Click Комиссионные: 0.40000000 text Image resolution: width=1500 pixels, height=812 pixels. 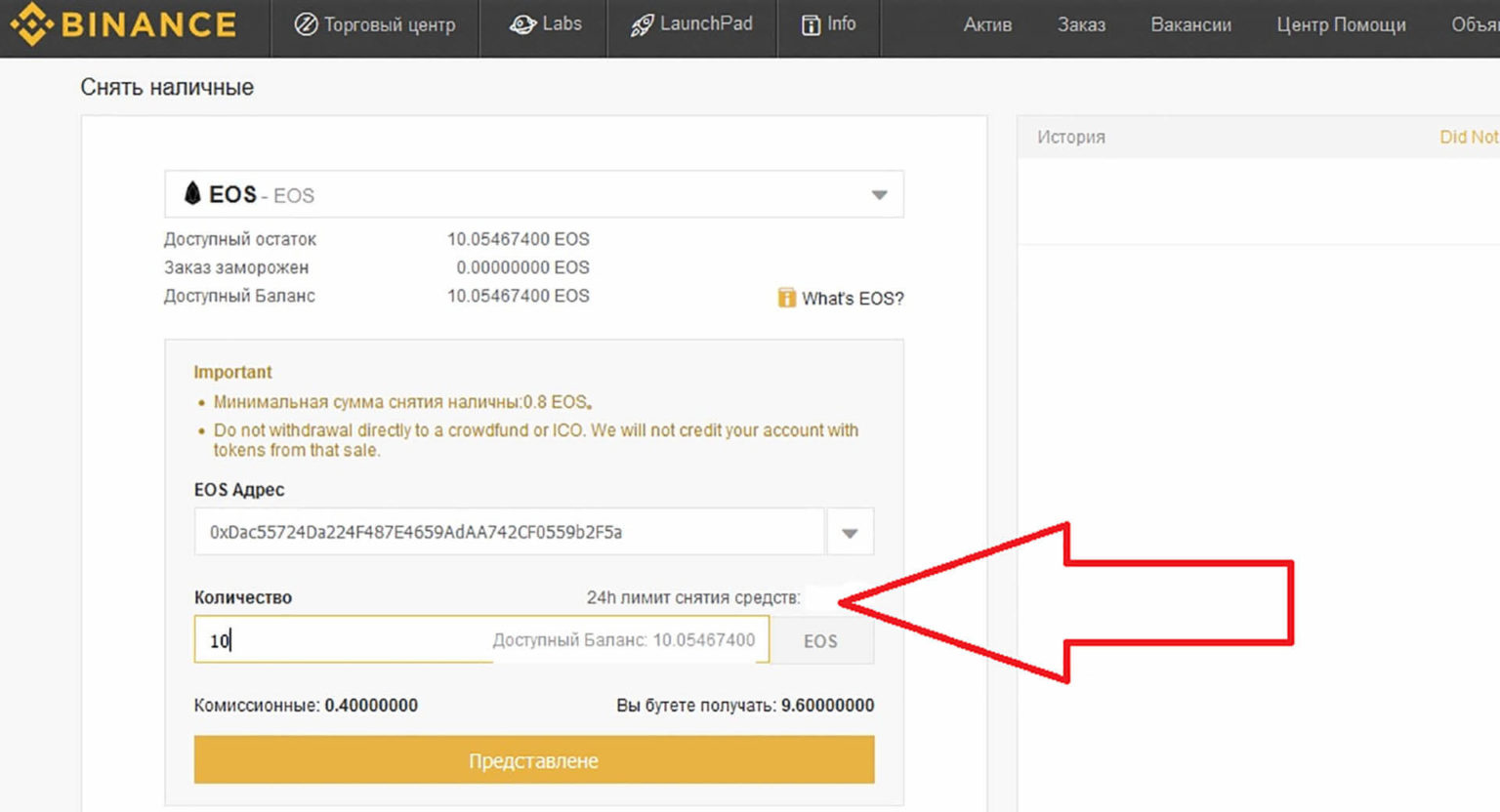[306, 706]
